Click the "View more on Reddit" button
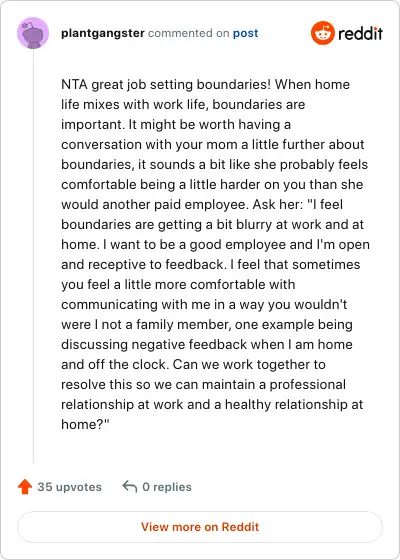The height and width of the screenshot is (560, 400). (200, 527)
